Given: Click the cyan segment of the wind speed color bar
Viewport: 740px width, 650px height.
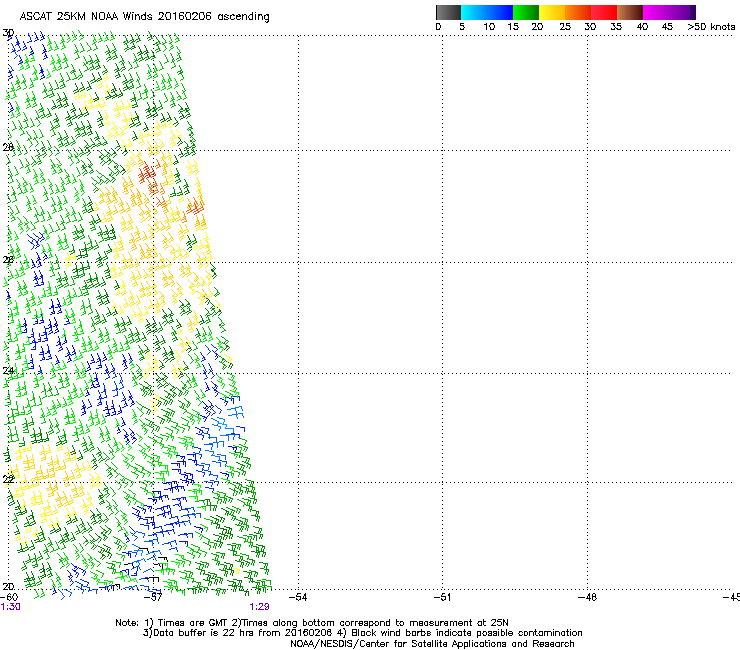Looking at the screenshot, I should click(474, 12).
